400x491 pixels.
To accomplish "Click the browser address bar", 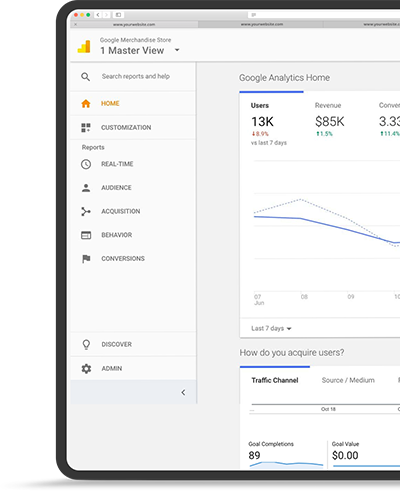I will tap(323, 15).
